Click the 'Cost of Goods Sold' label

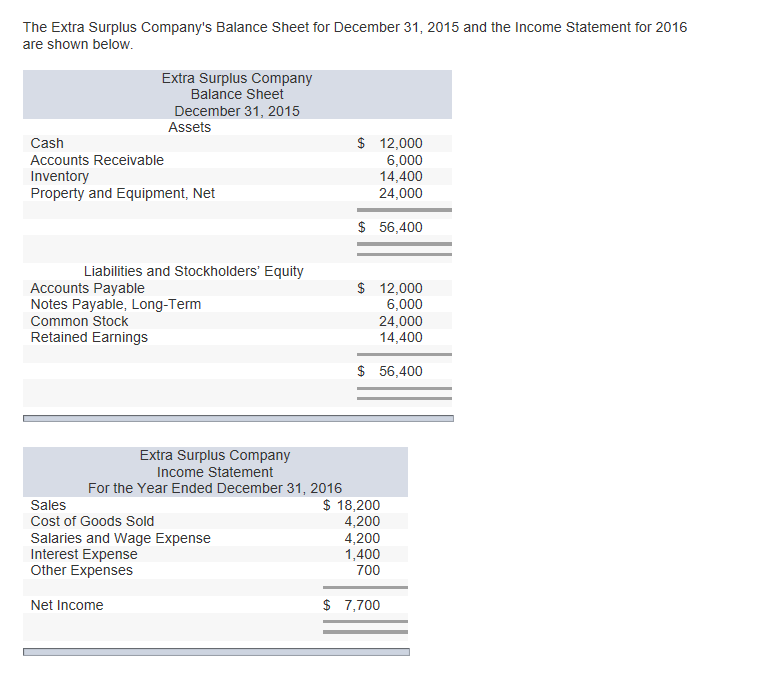coord(92,521)
